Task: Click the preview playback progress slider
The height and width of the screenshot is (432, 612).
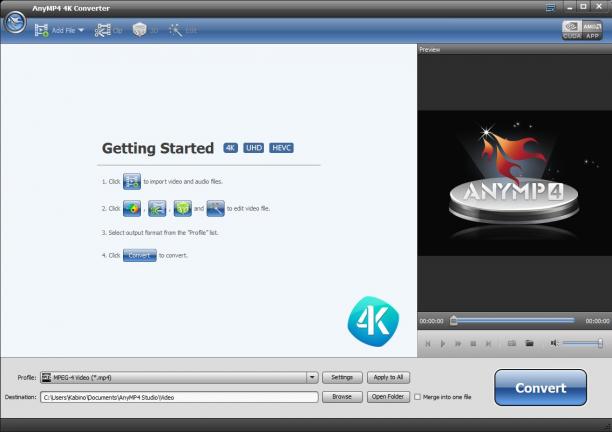Action: tap(514, 320)
